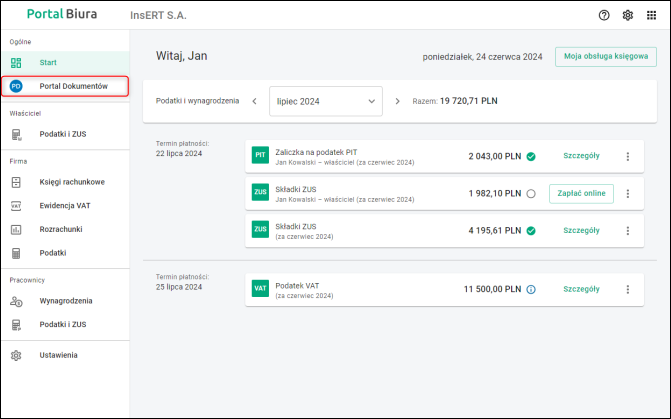Select Wynagrodzenia in the sidebar menu

coord(65,301)
